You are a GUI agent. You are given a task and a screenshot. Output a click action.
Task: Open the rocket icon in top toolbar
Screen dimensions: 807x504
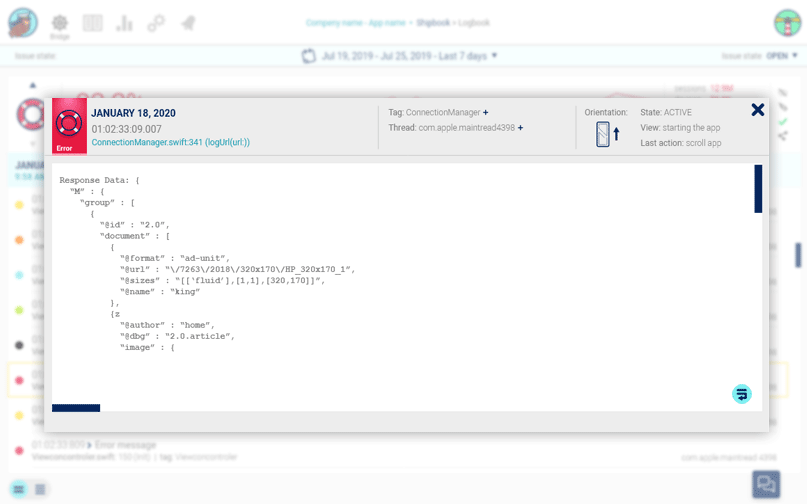[x=188, y=23]
